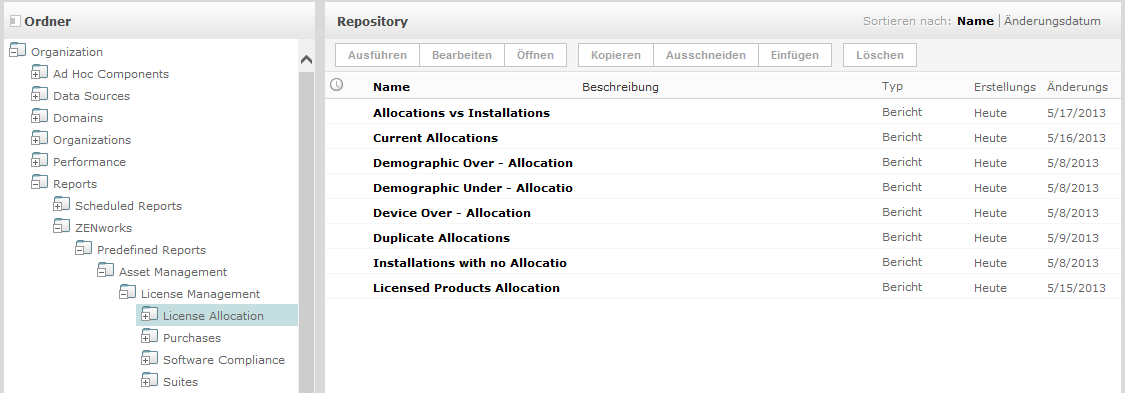Sort repository by Änderungsdatum
This screenshot has width=1125, height=393.
click(x=1052, y=21)
